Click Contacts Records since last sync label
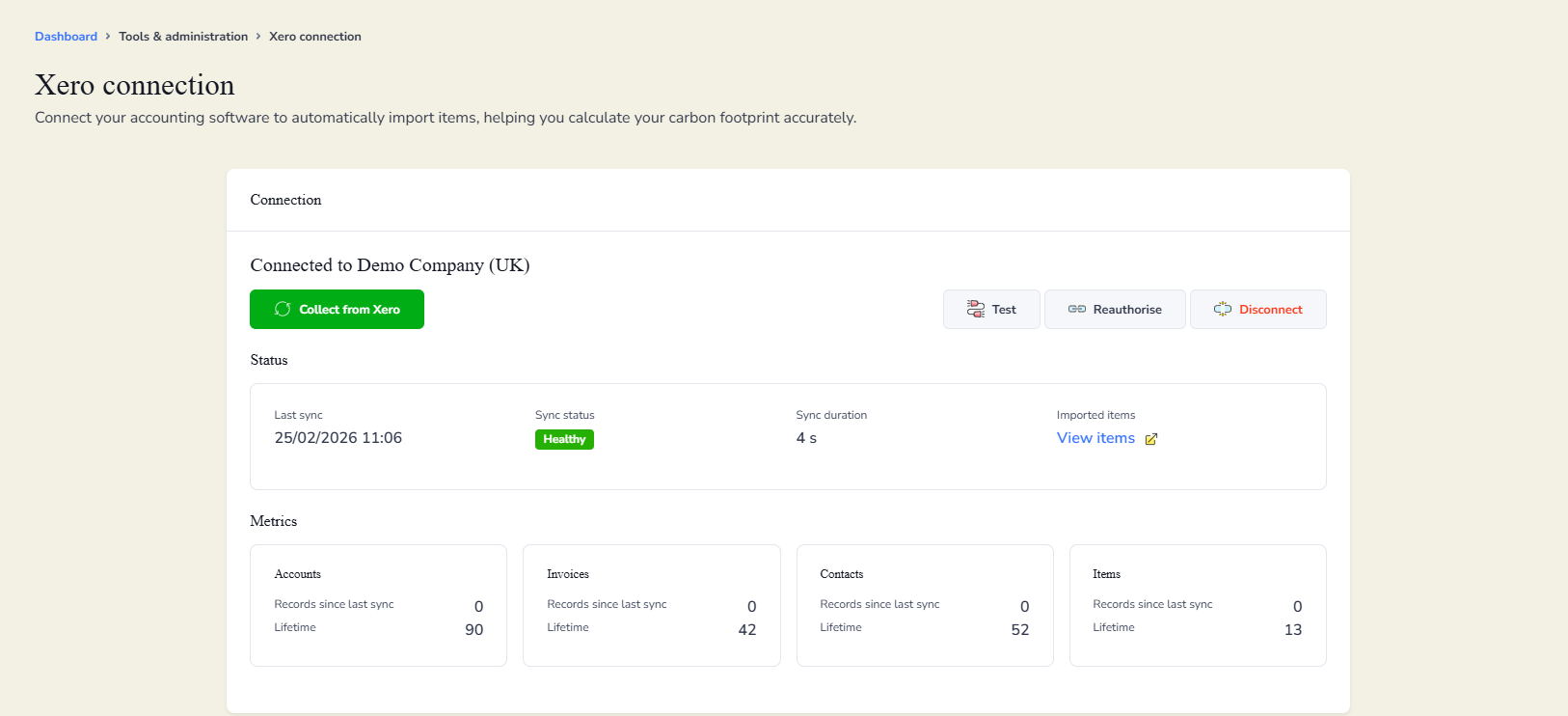Screen dimensions: 1568x716 [x=879, y=604]
